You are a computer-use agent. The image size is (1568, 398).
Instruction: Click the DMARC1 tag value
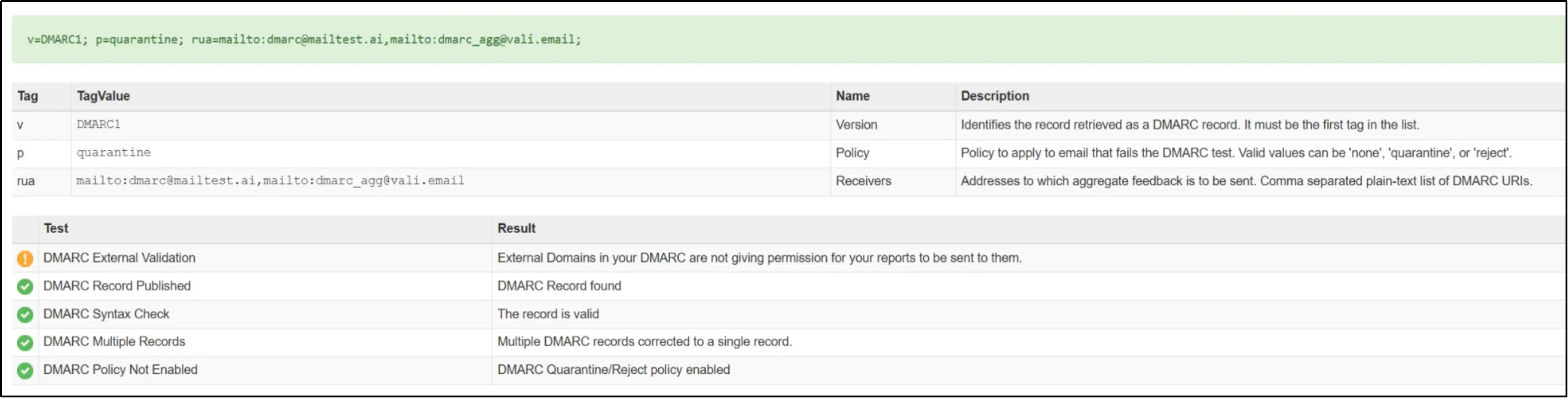click(99, 124)
